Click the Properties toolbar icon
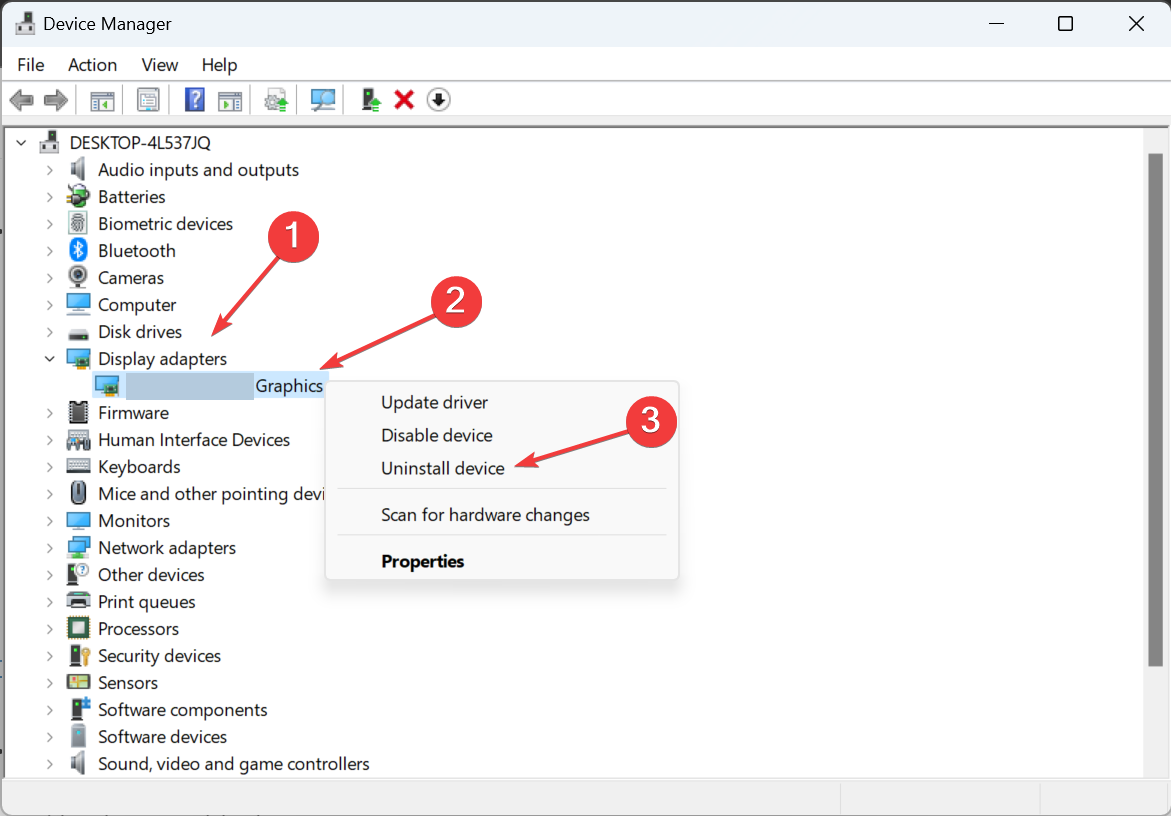Viewport: 1171px width, 816px height. [x=148, y=99]
